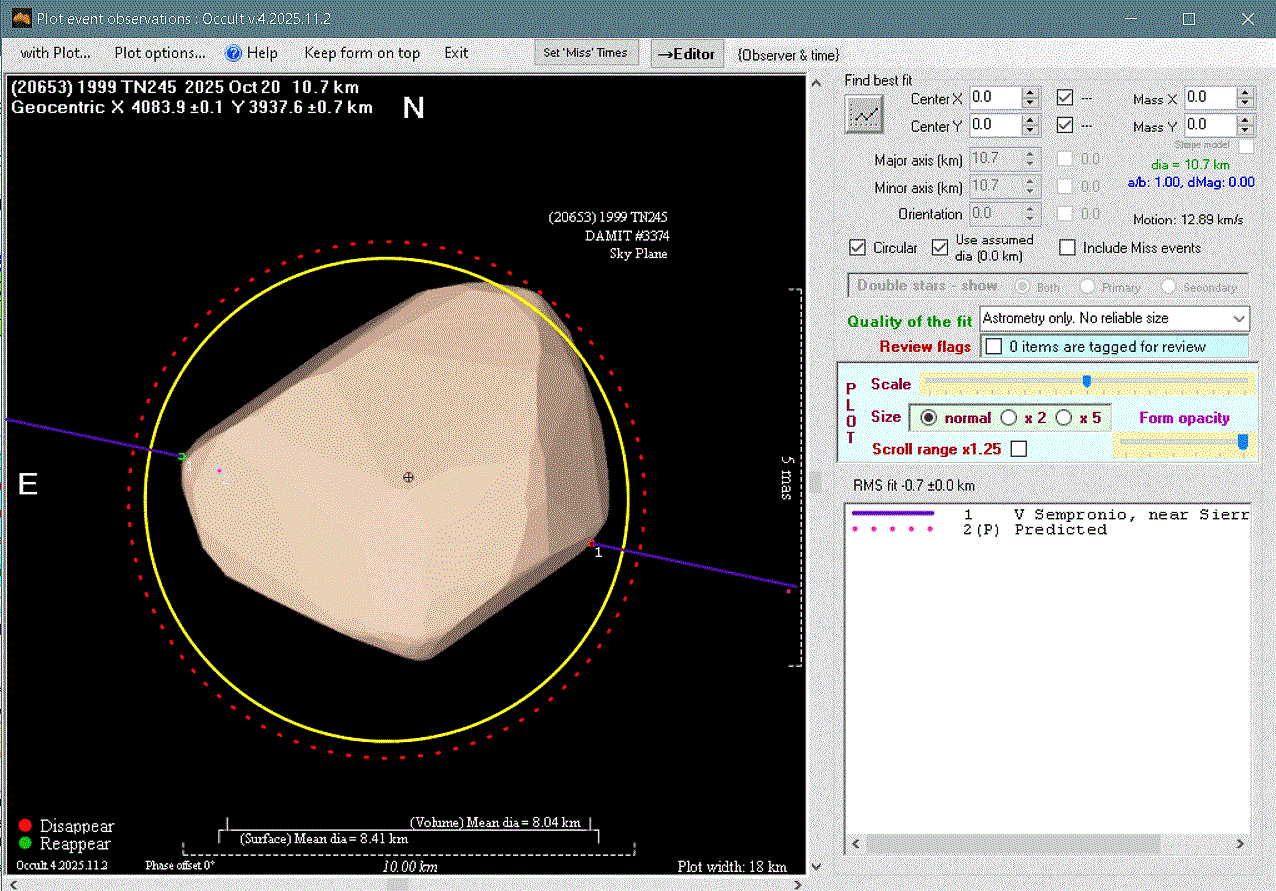
Task: Click the Scale slider handle
Action: (x=1086, y=381)
